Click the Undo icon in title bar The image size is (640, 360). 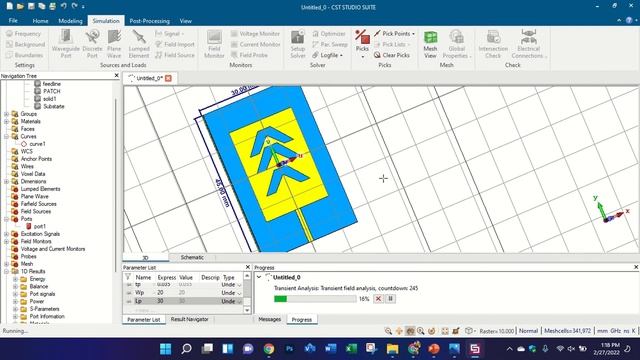click(x=64, y=7)
